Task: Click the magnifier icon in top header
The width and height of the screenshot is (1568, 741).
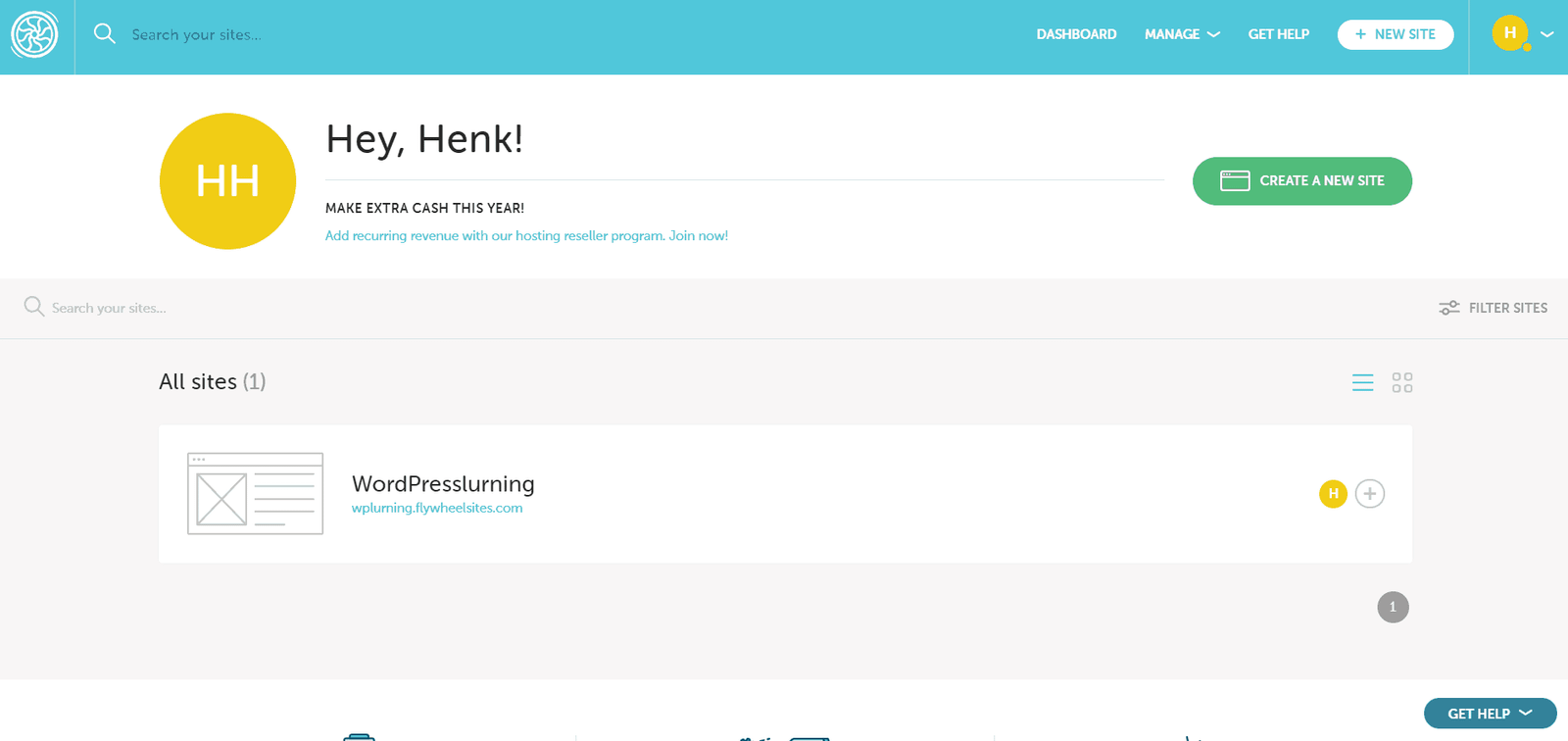Action: click(104, 34)
